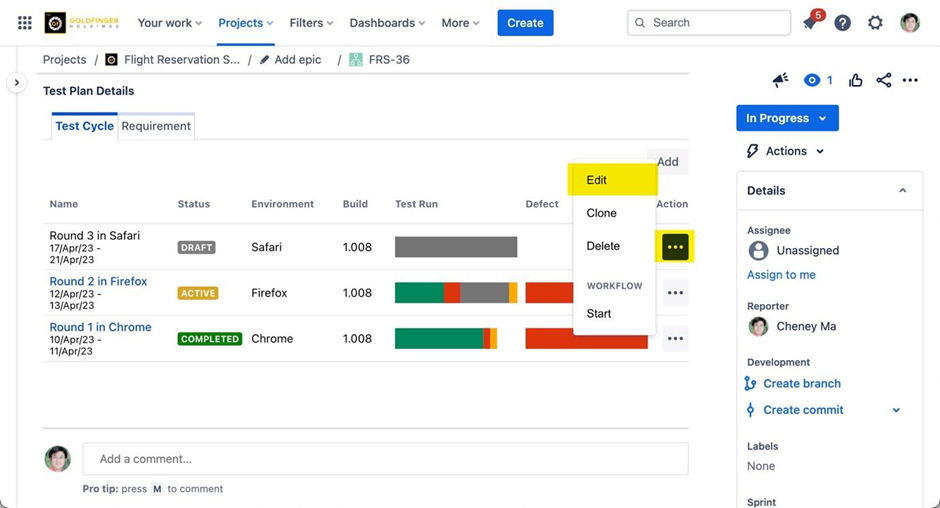Click the blue Create button
This screenshot has height=508, width=940.
[525, 23]
